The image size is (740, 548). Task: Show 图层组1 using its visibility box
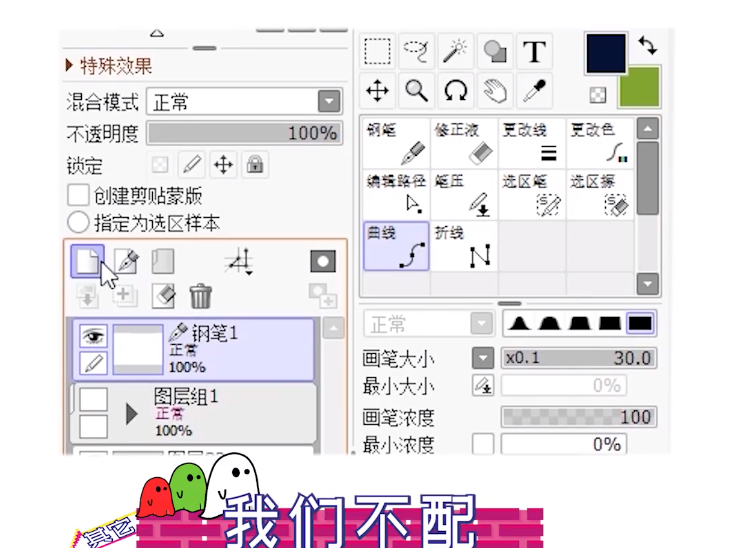93,399
